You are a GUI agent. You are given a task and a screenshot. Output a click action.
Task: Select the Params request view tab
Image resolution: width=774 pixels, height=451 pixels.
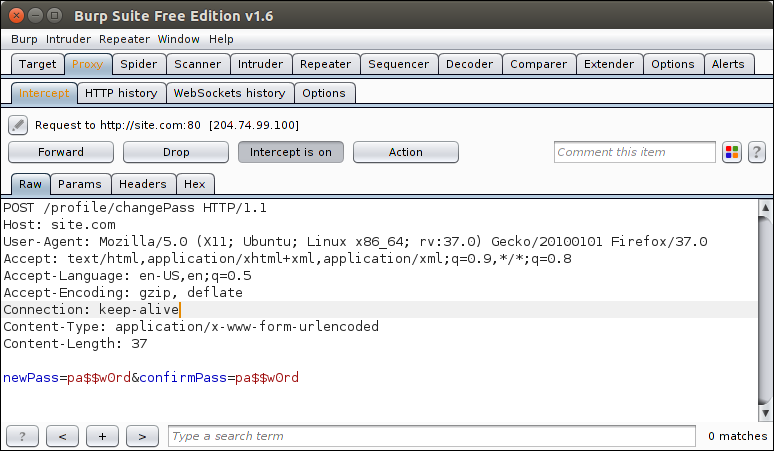point(80,184)
